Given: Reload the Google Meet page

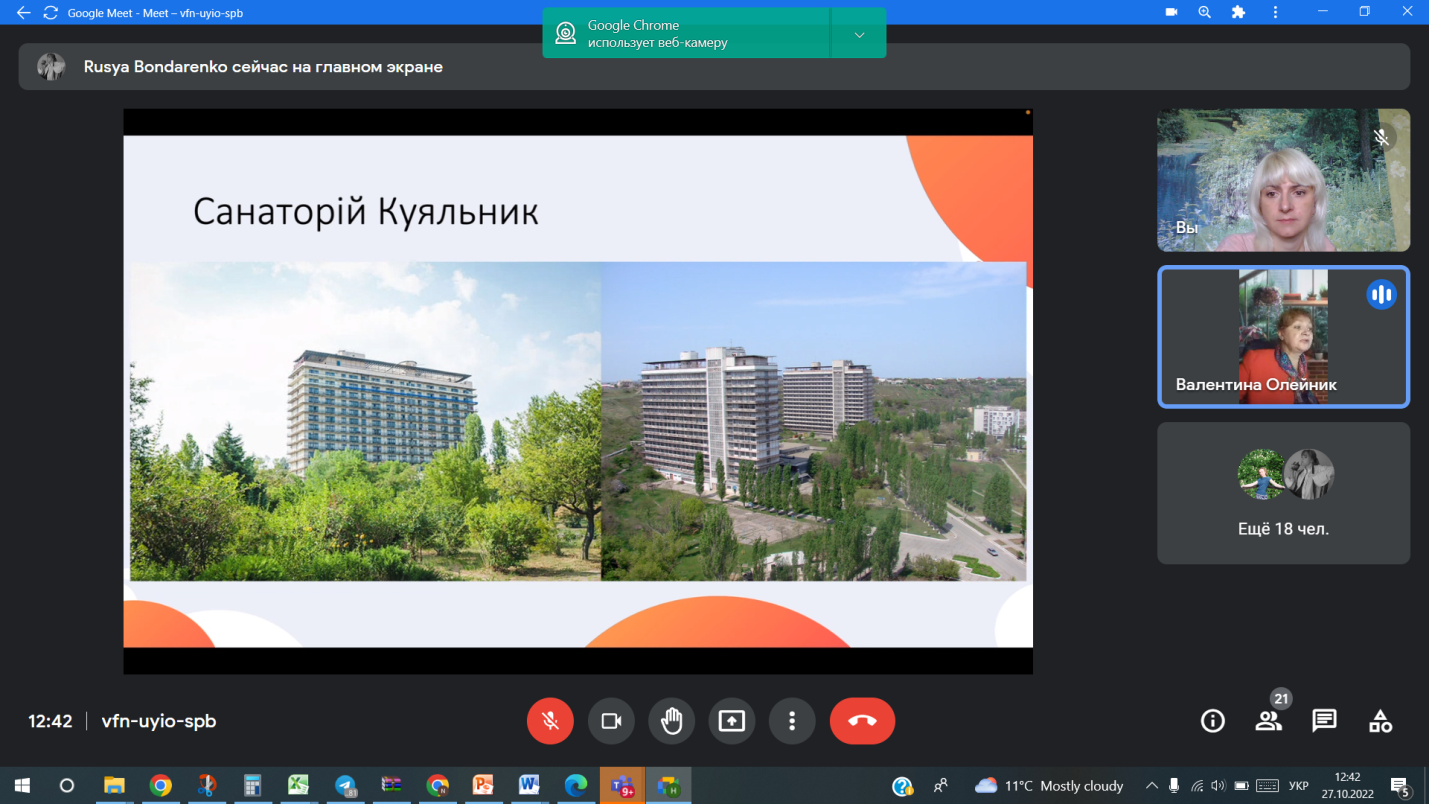Looking at the screenshot, I should tap(50, 13).
